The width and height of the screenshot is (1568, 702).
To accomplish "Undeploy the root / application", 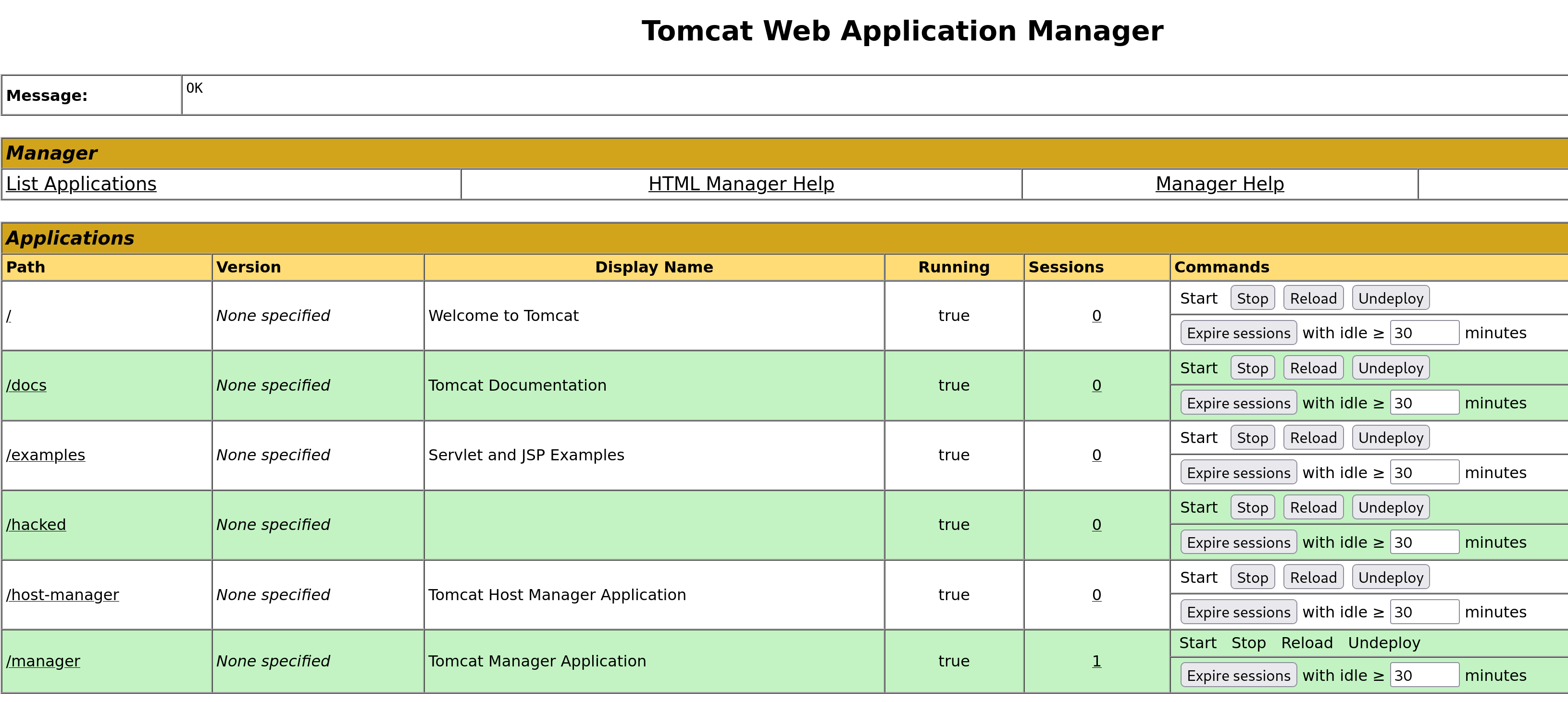I will tap(1390, 298).
